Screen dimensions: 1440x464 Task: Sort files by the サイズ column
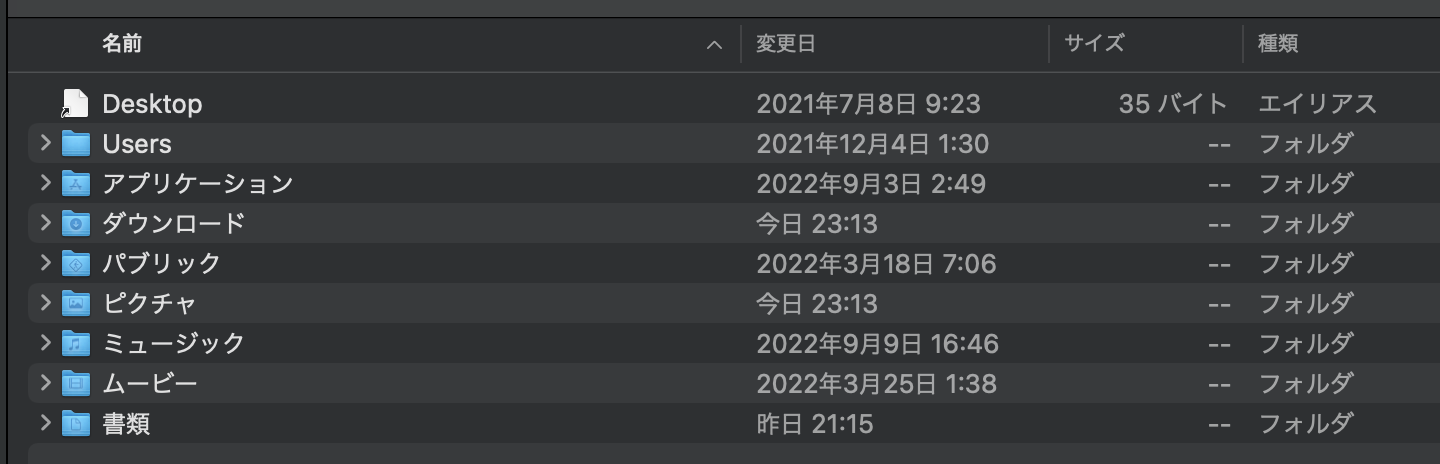tap(1094, 44)
